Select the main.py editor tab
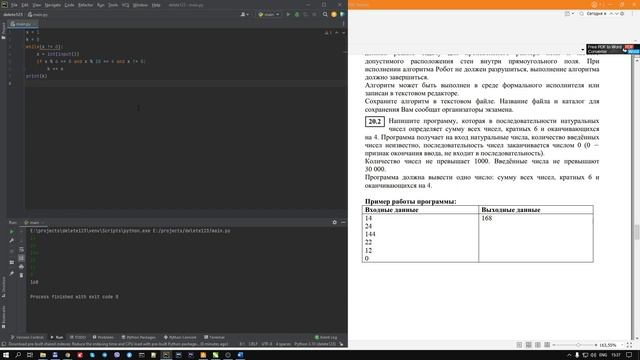This screenshot has height=360, width=640. tap(23, 24)
